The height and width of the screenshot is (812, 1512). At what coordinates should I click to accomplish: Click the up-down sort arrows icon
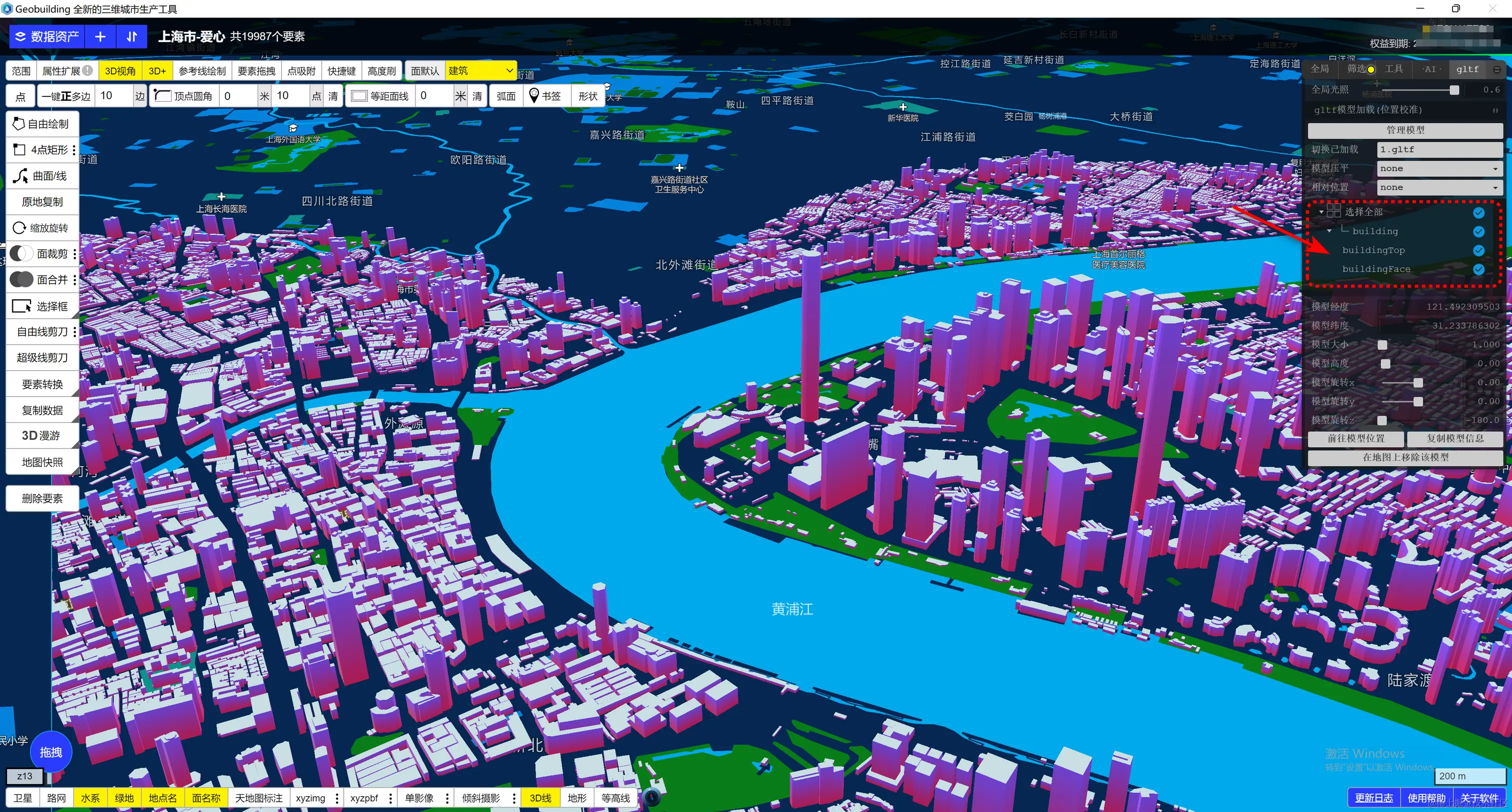(131, 36)
